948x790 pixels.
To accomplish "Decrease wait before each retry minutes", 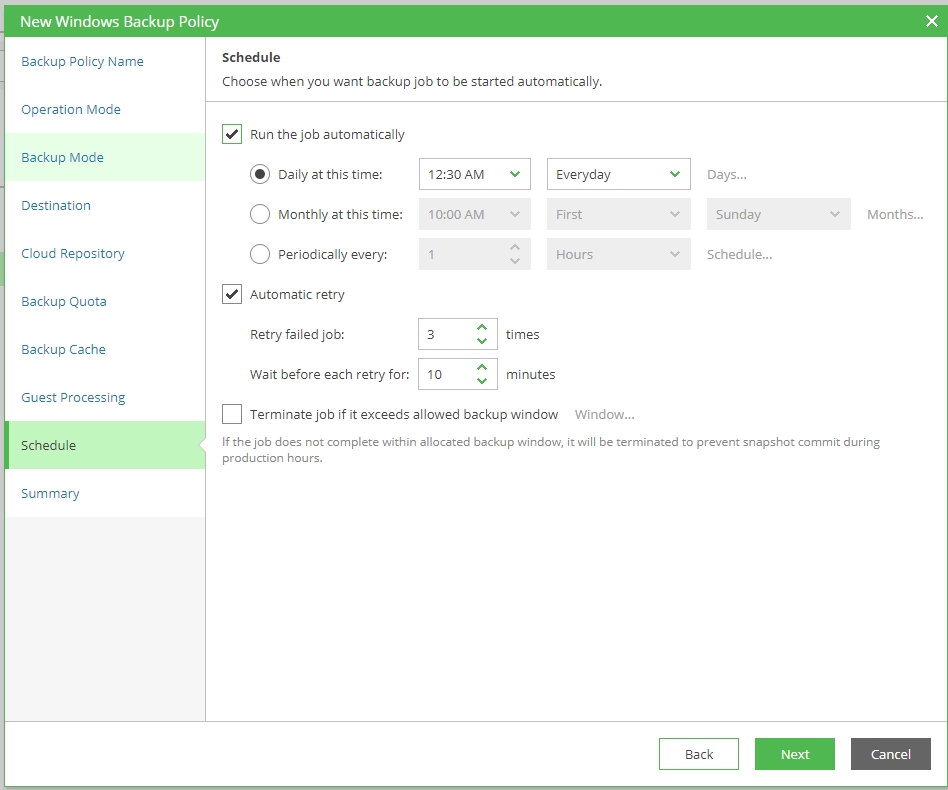I will coord(482,381).
